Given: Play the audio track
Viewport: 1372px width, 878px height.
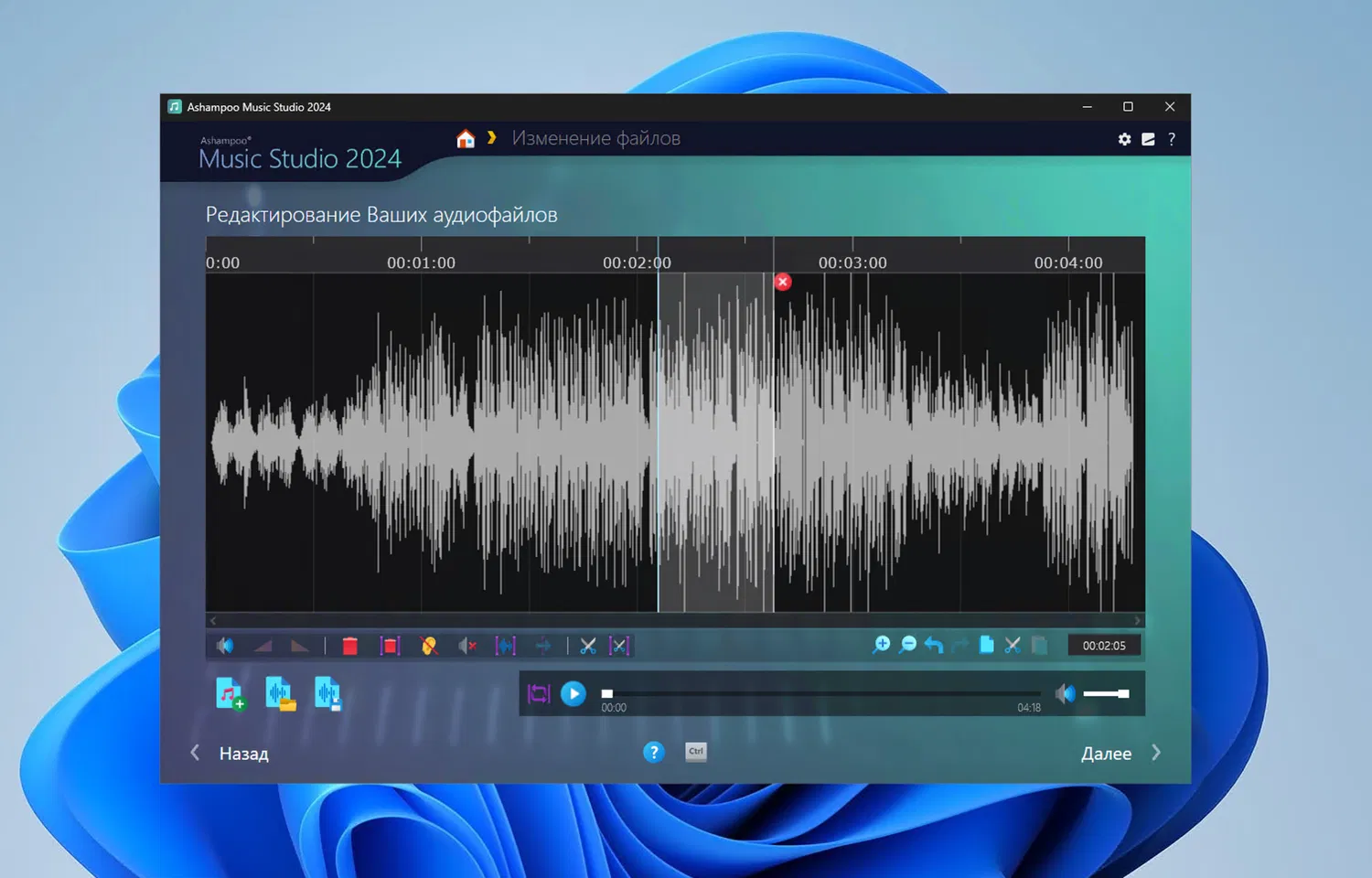Looking at the screenshot, I should (573, 694).
